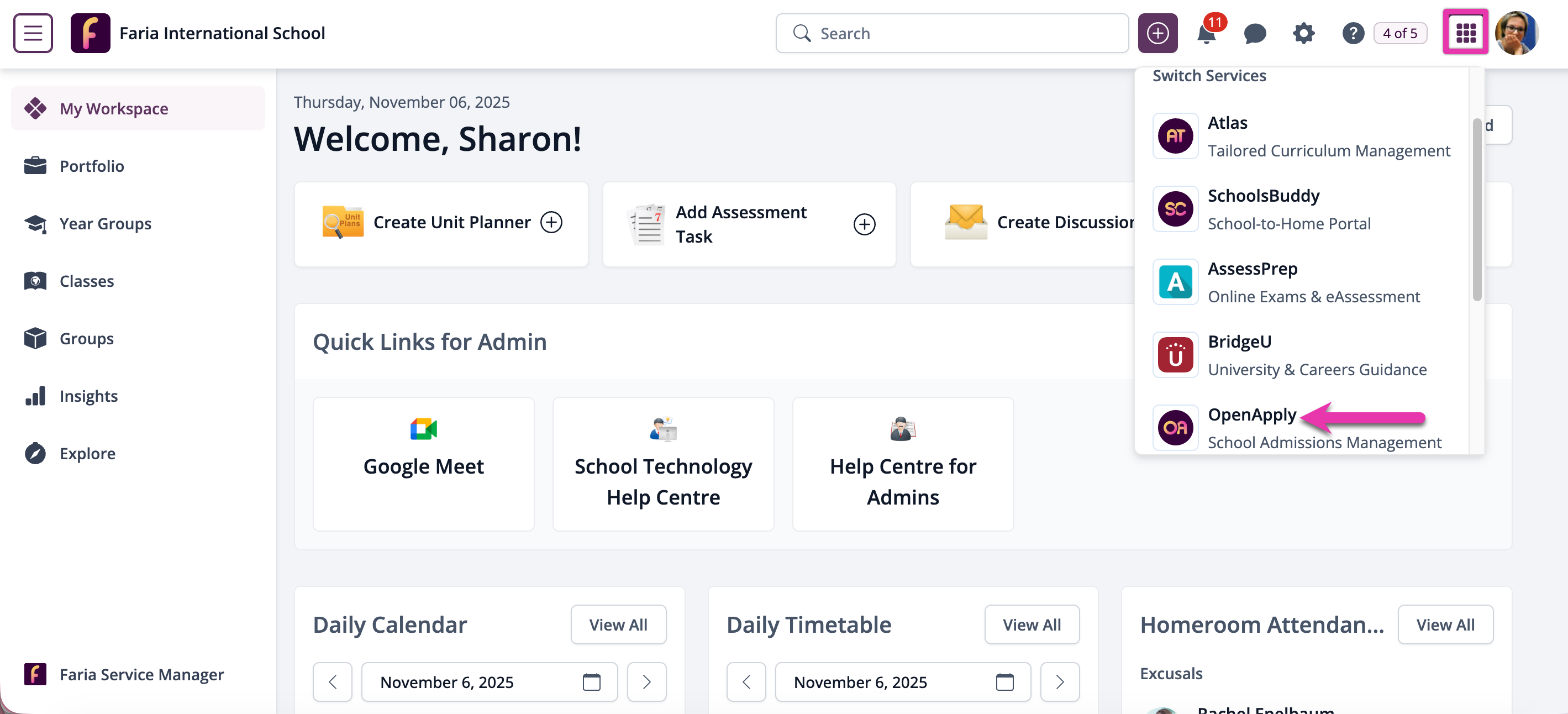Click the quick add plus button
The width and height of the screenshot is (1568, 714).
coord(1157,34)
